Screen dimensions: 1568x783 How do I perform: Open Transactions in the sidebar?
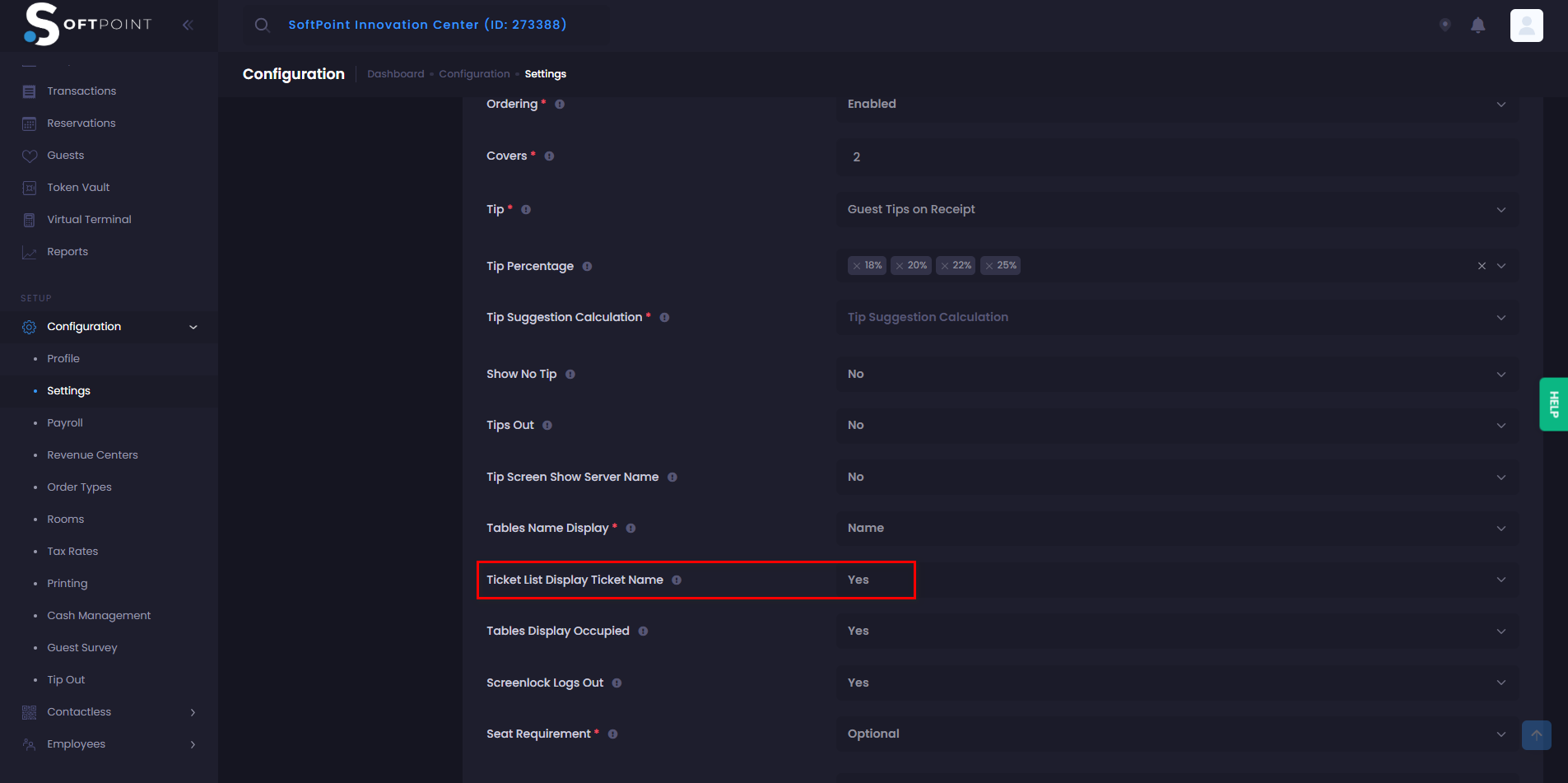click(81, 91)
